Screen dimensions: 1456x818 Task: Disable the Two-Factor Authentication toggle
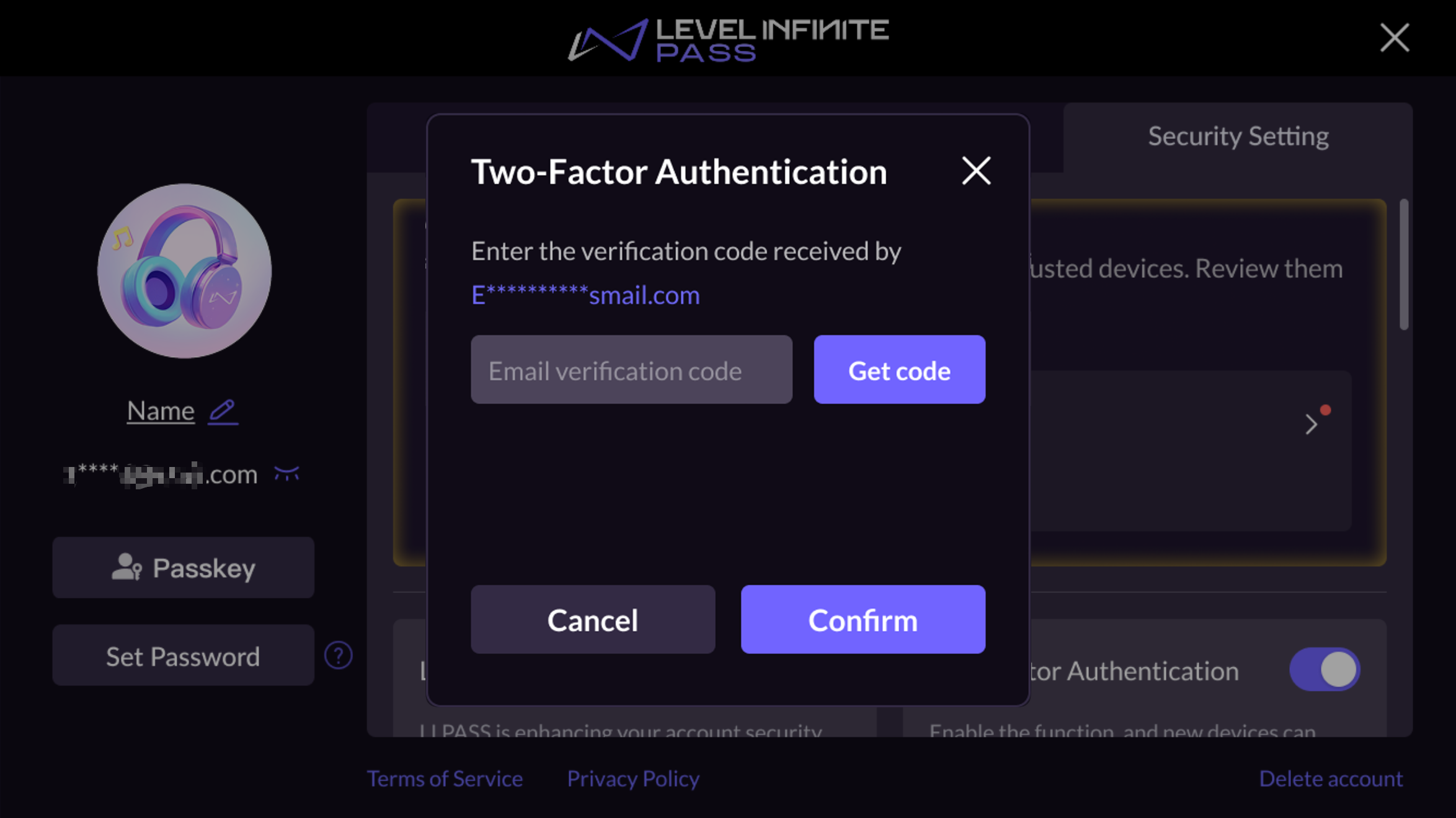pyautogui.click(x=1325, y=669)
